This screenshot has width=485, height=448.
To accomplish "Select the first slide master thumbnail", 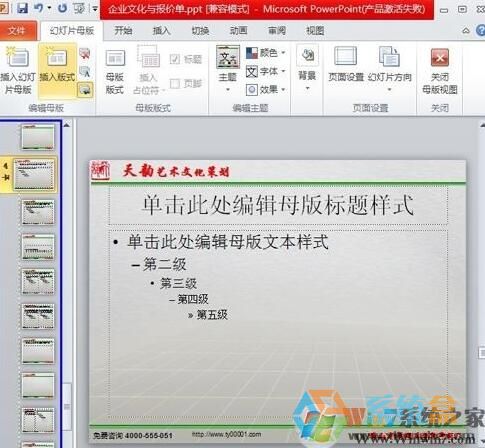I will coord(38,137).
